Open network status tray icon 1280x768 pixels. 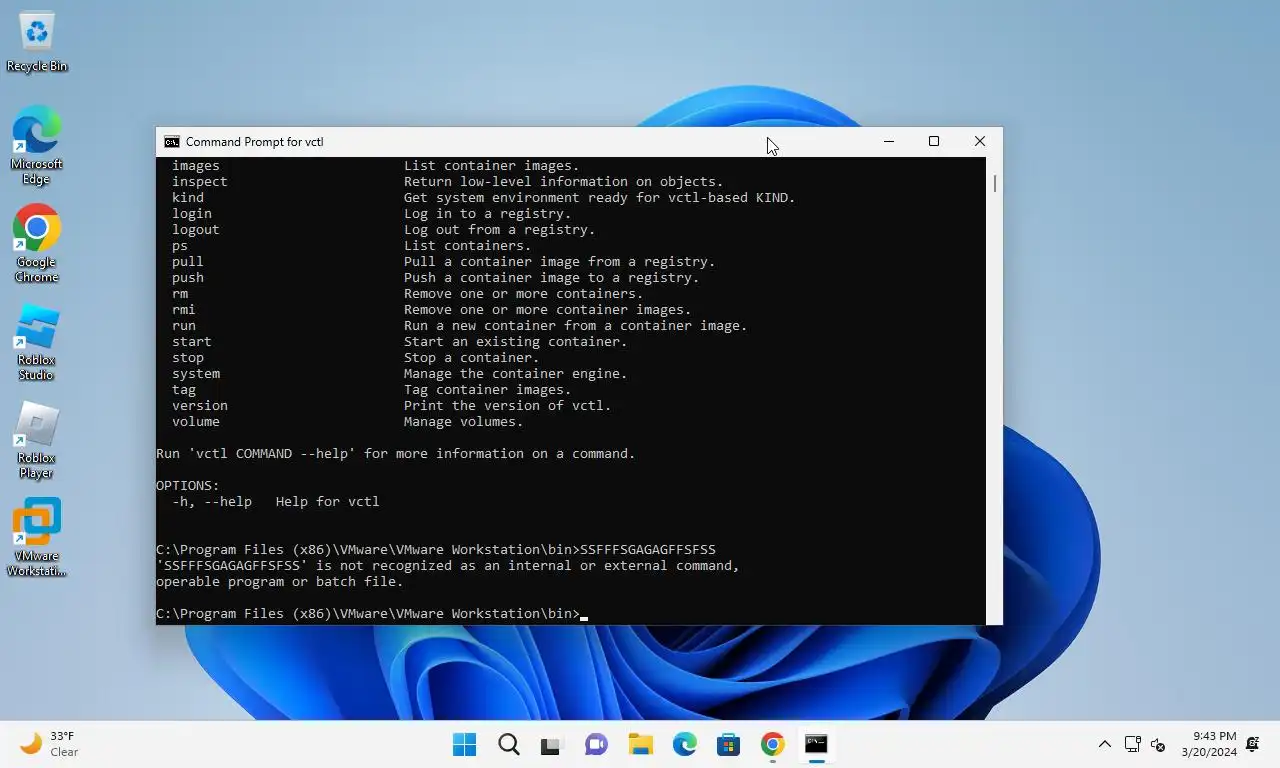[x=1133, y=744]
